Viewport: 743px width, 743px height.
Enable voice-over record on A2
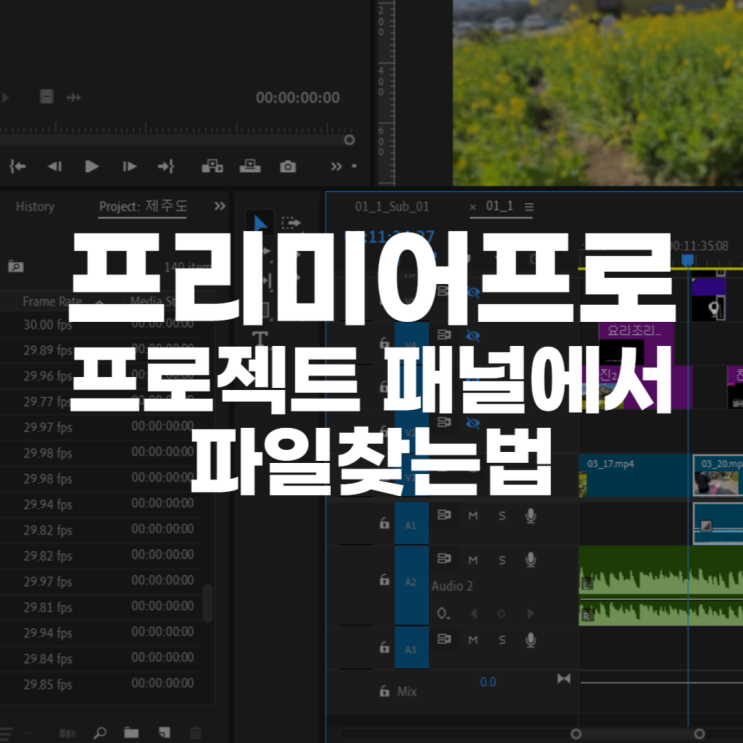tap(531, 560)
